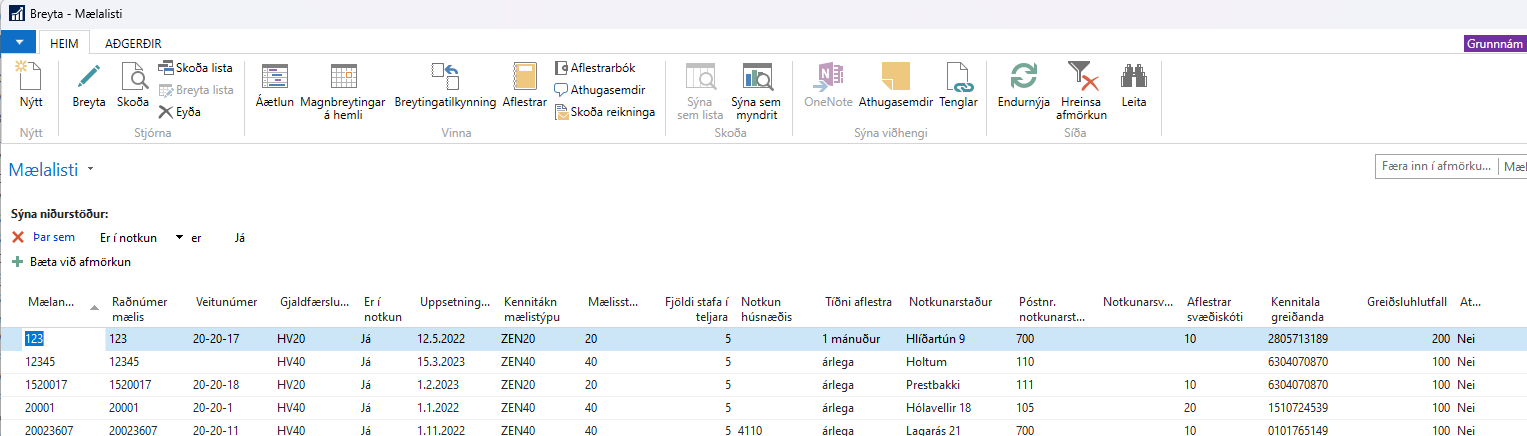The image size is (1527, 436).
Task: Remove filter with the red X
Action: coord(17,238)
